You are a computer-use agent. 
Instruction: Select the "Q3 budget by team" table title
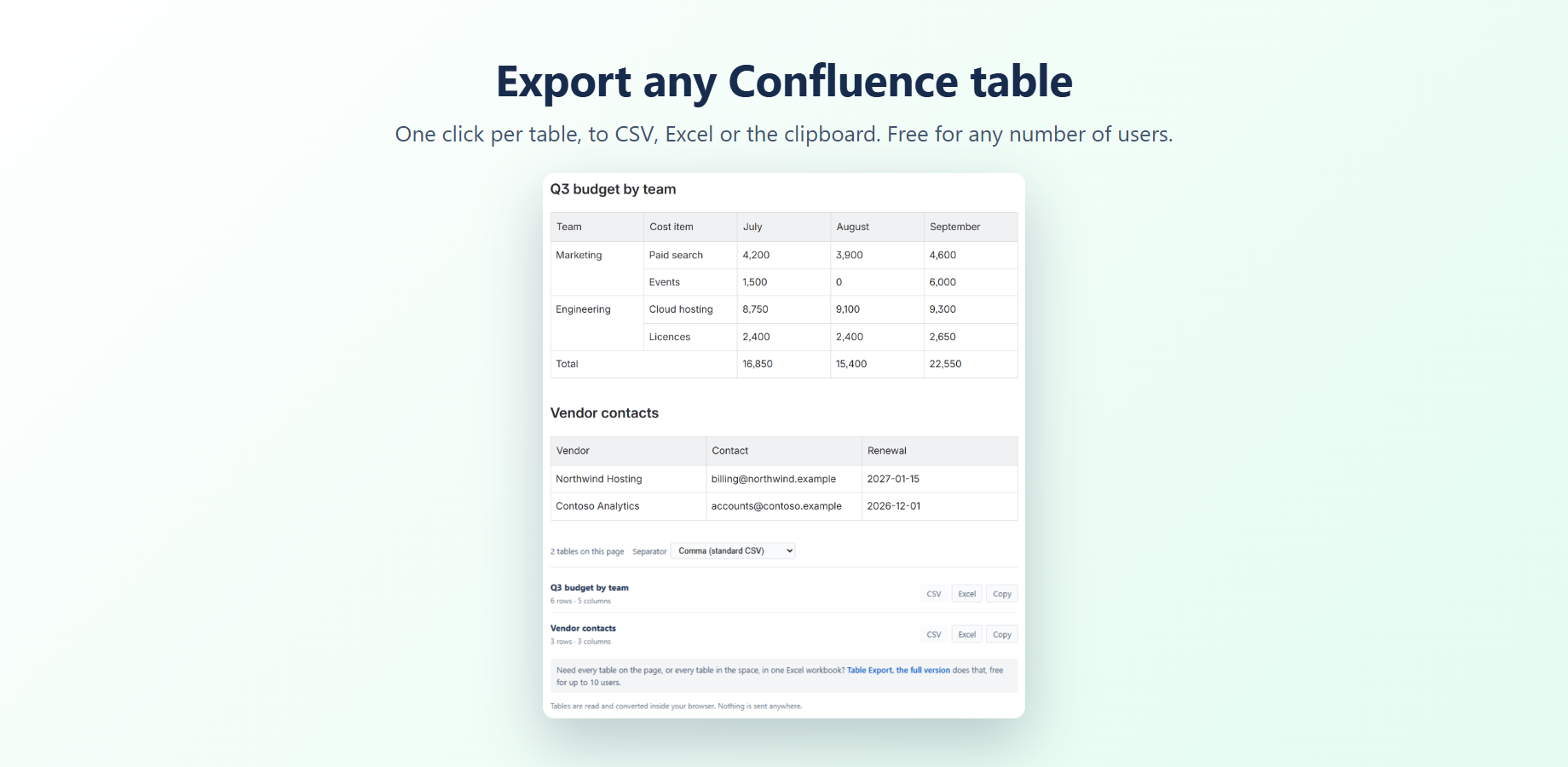pyautogui.click(x=613, y=189)
